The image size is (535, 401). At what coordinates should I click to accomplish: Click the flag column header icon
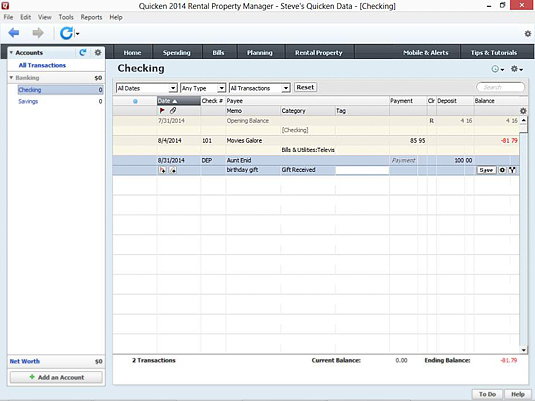162,111
